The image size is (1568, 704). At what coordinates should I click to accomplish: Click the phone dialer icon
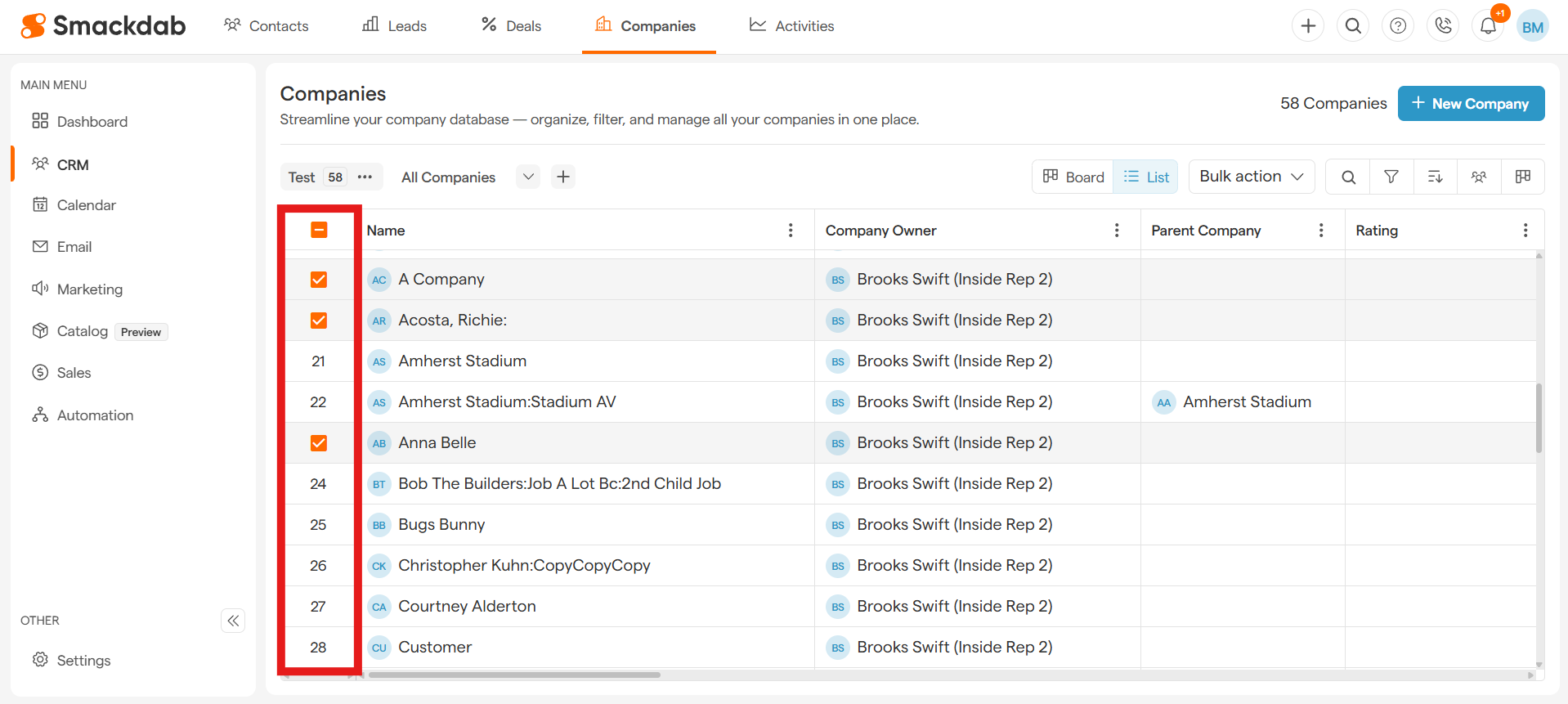click(x=1443, y=26)
